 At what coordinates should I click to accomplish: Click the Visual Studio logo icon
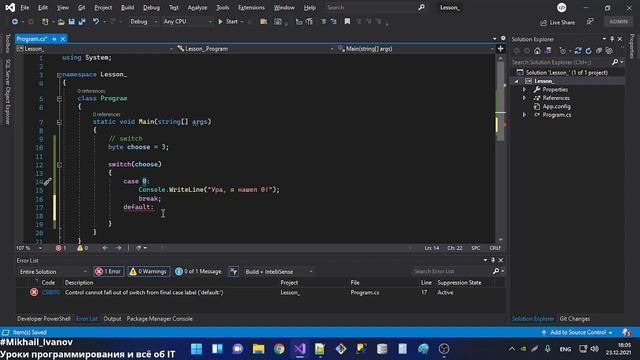point(10,7)
